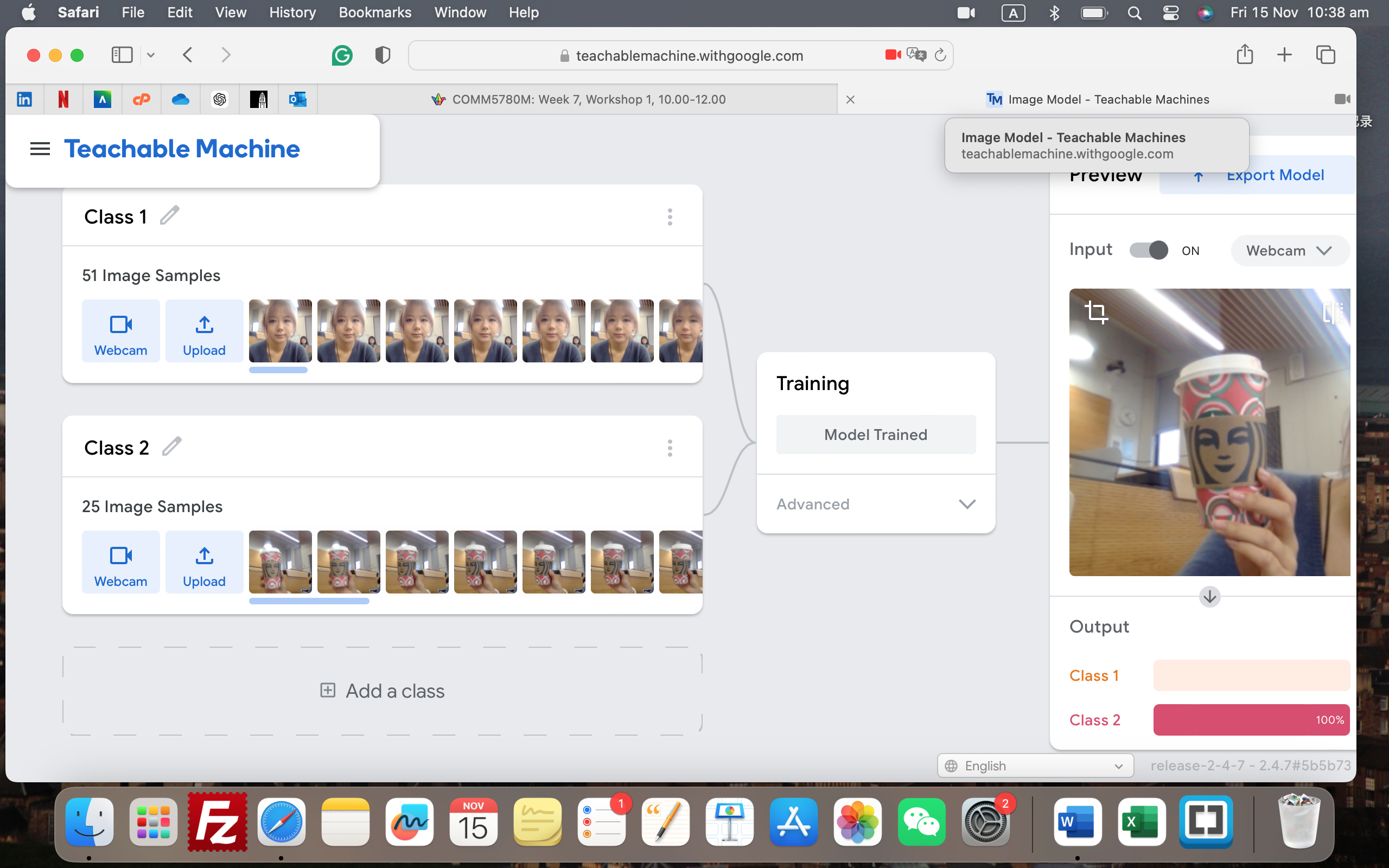Click the Upload button in Class 2
Viewport: 1389px width, 868px height.
tap(204, 561)
